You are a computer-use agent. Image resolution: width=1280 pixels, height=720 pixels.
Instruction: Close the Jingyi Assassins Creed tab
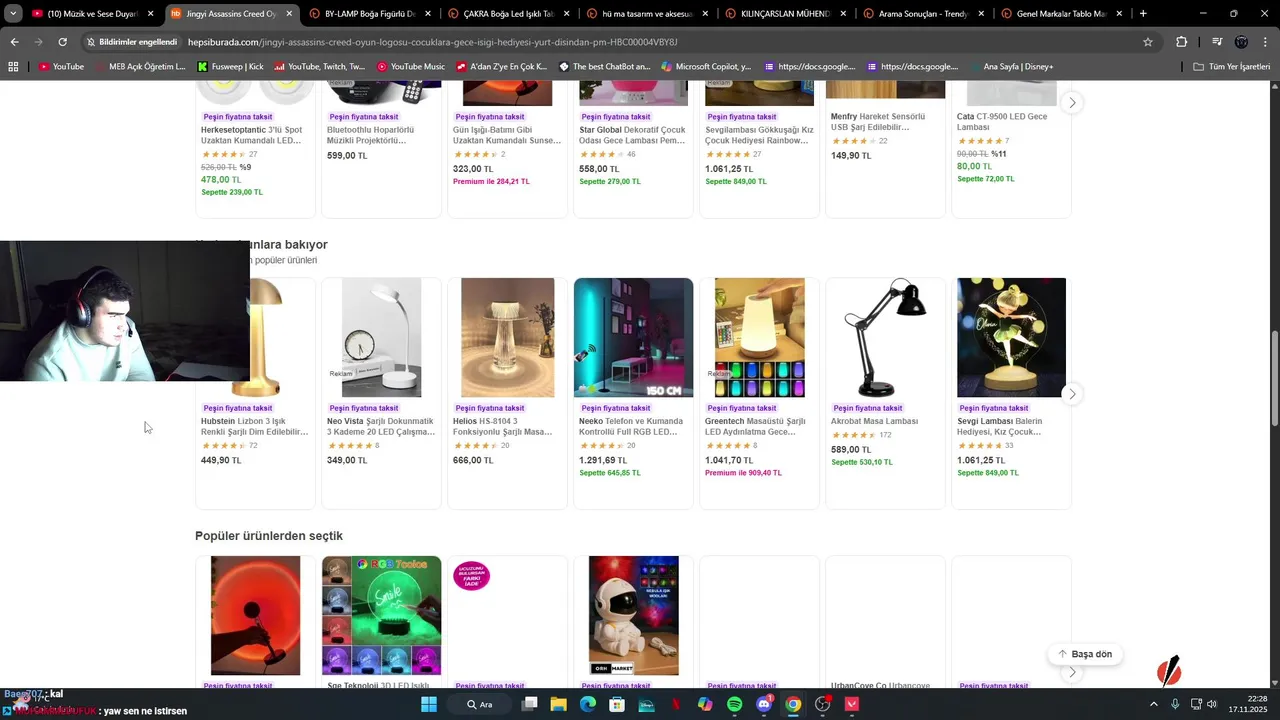289,14
